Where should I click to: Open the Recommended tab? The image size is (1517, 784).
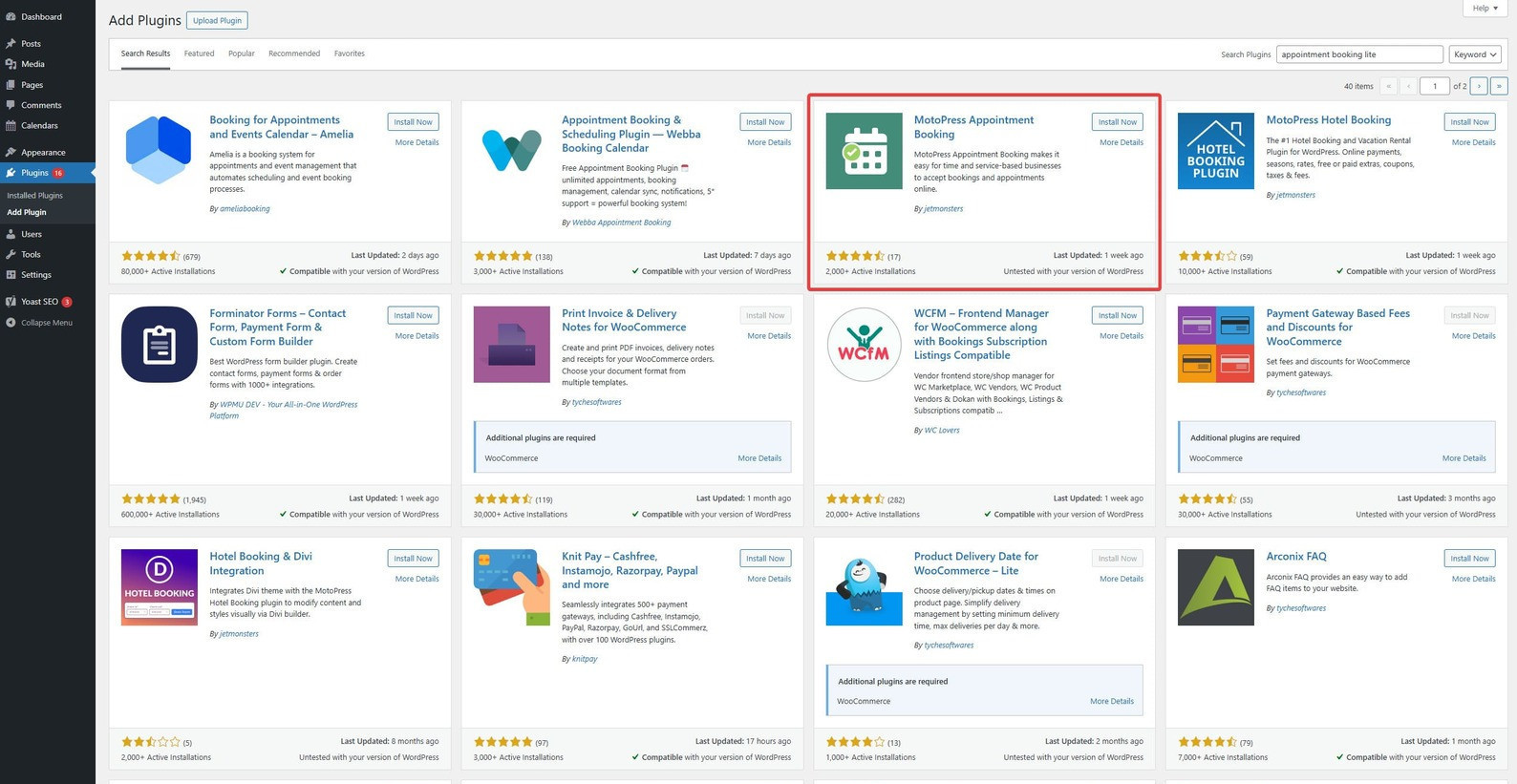[294, 53]
